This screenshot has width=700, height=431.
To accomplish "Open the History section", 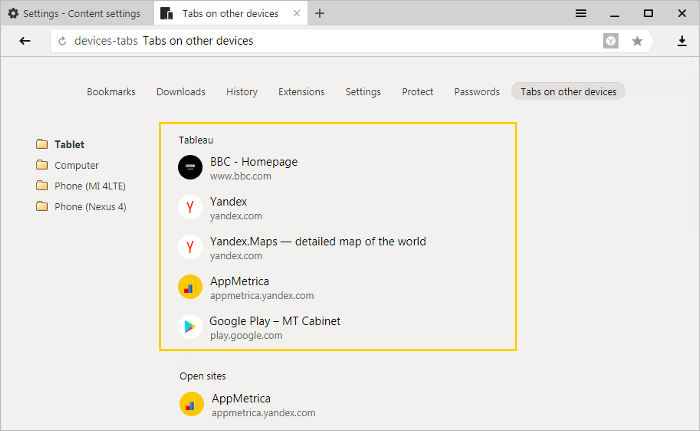I will coord(242,92).
